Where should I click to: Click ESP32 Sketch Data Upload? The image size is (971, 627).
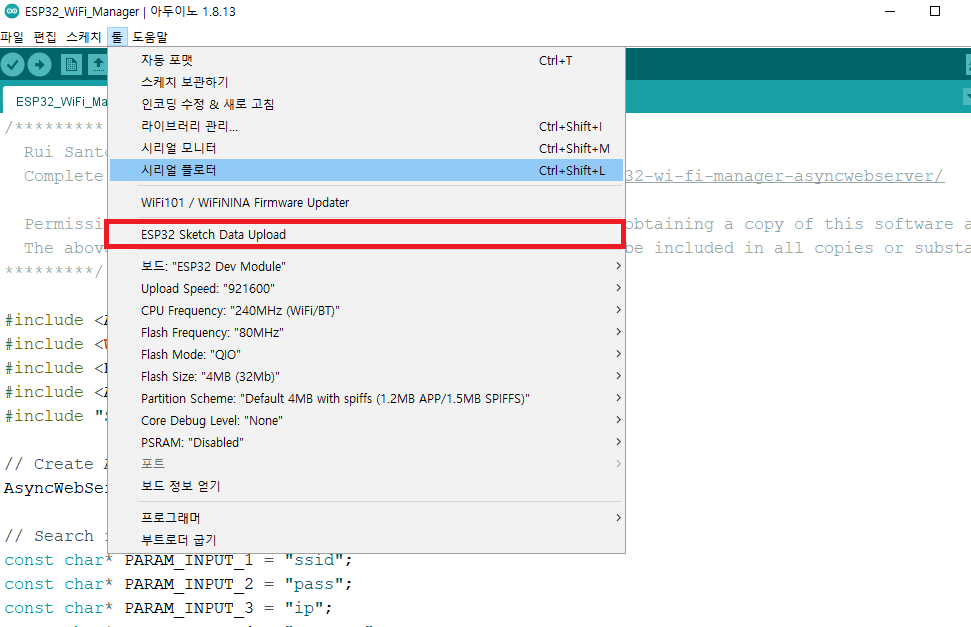[367, 235]
